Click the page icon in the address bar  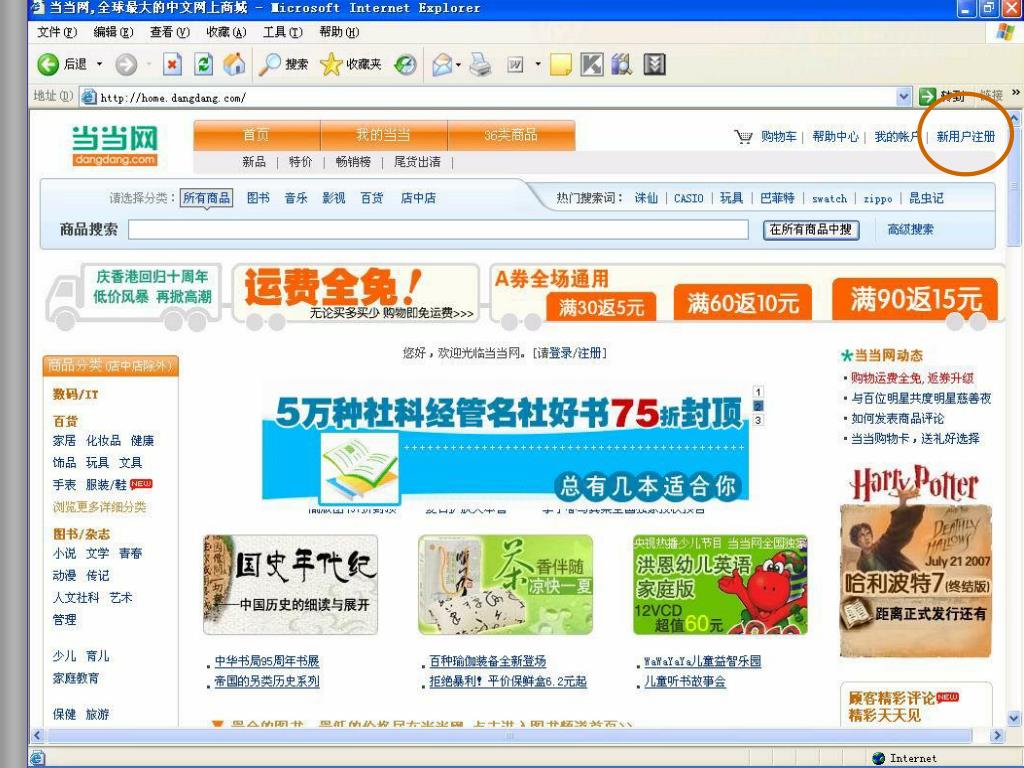point(89,97)
